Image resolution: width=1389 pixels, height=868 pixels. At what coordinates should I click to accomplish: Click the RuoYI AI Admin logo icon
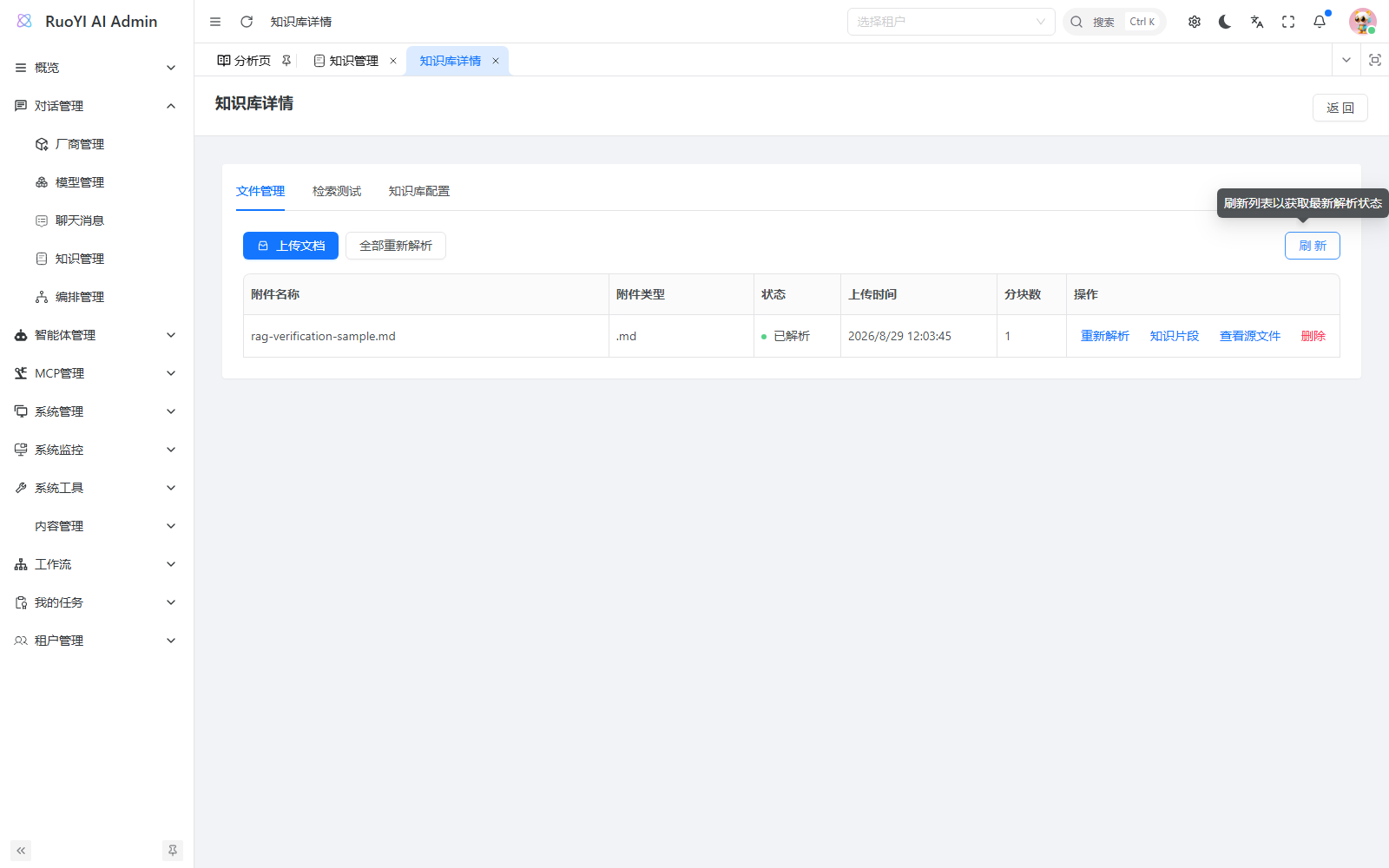[x=24, y=21]
